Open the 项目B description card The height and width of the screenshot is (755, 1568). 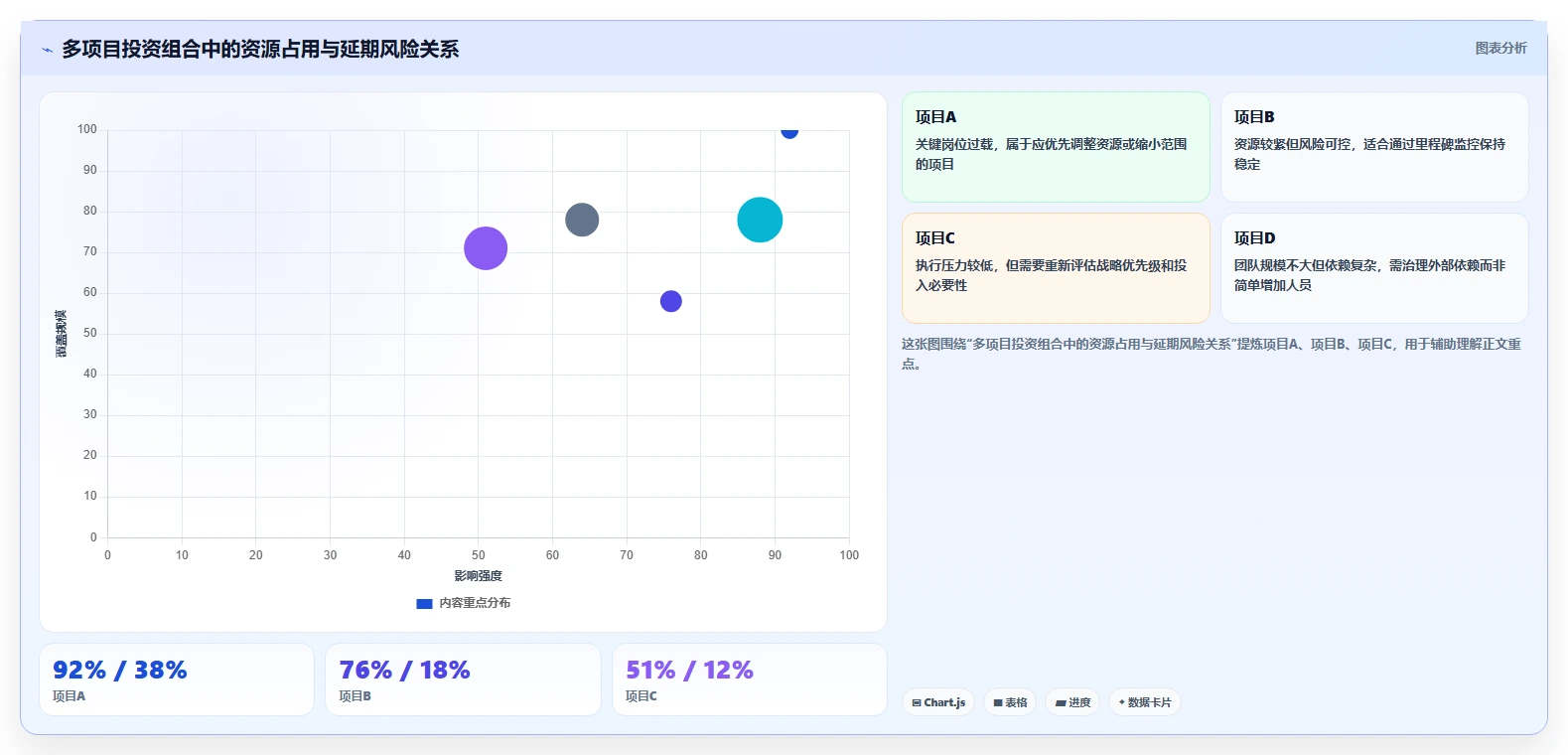pos(1374,147)
